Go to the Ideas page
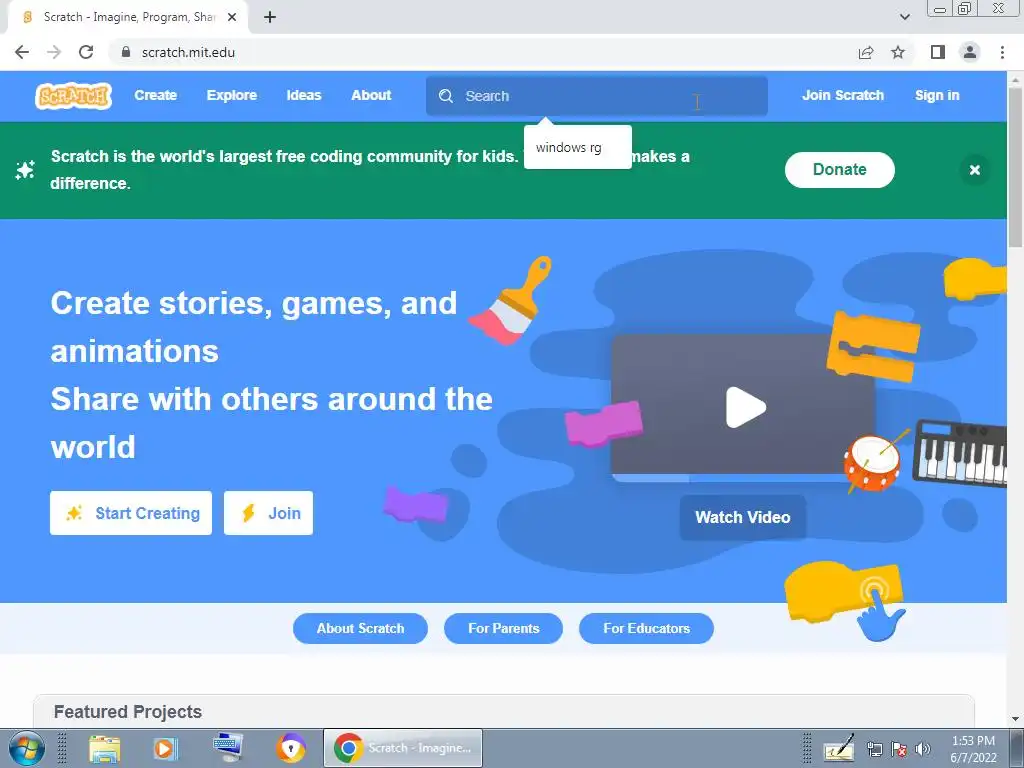The height and width of the screenshot is (768, 1024). click(304, 95)
